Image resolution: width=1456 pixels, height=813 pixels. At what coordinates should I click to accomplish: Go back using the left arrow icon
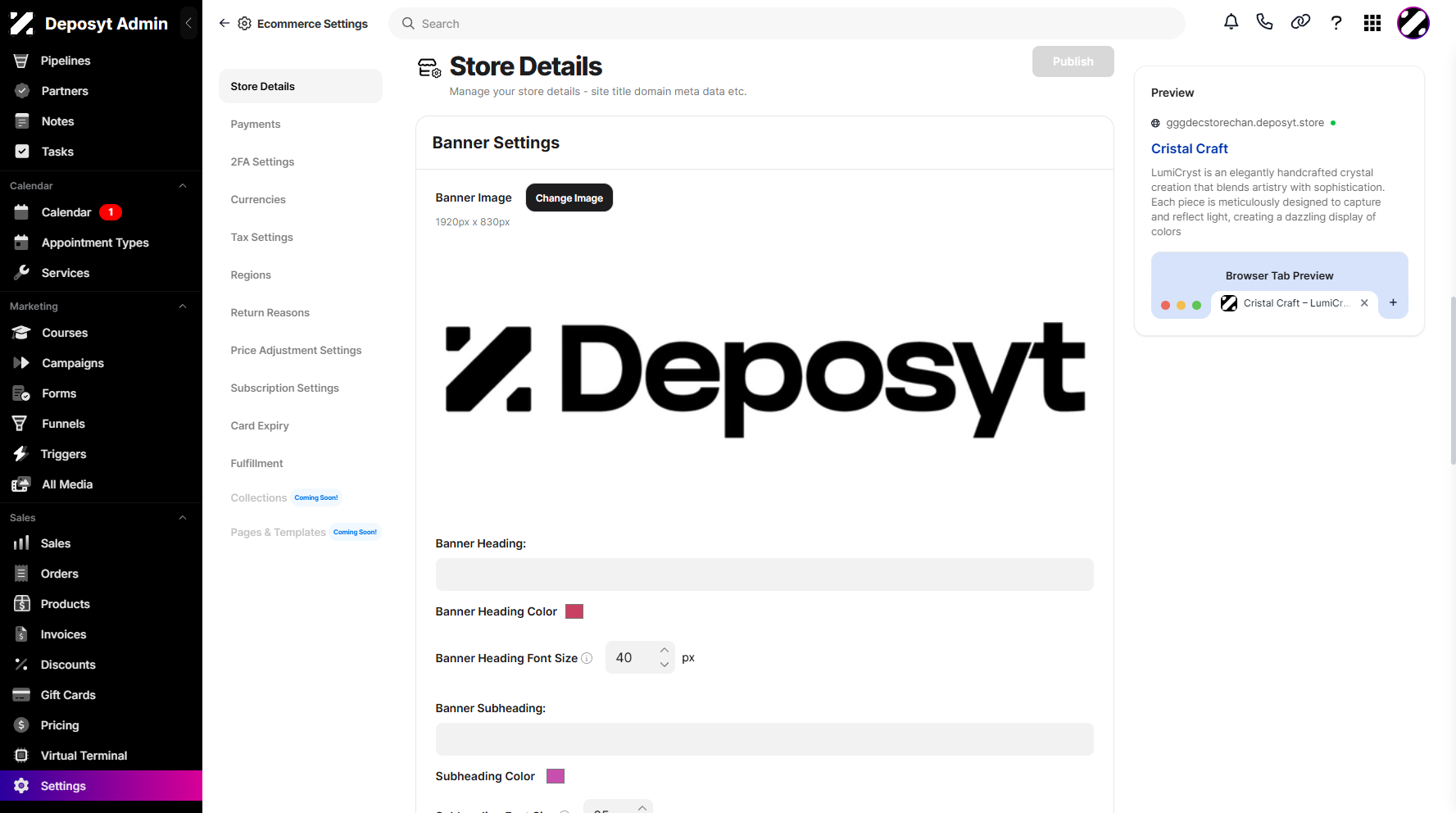click(225, 23)
